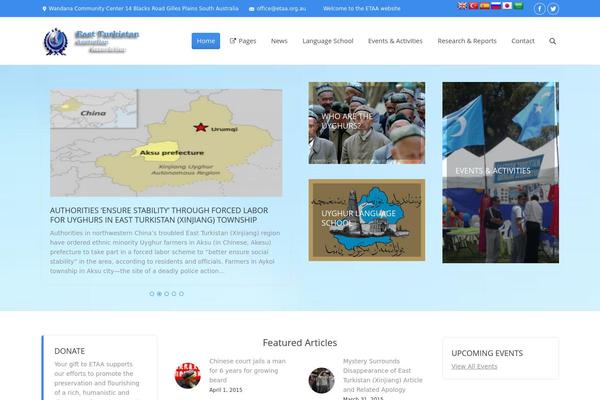The height and width of the screenshot is (400, 600).
Task: Click the forced labor article excerpt paragraph
Action: (x=165, y=252)
